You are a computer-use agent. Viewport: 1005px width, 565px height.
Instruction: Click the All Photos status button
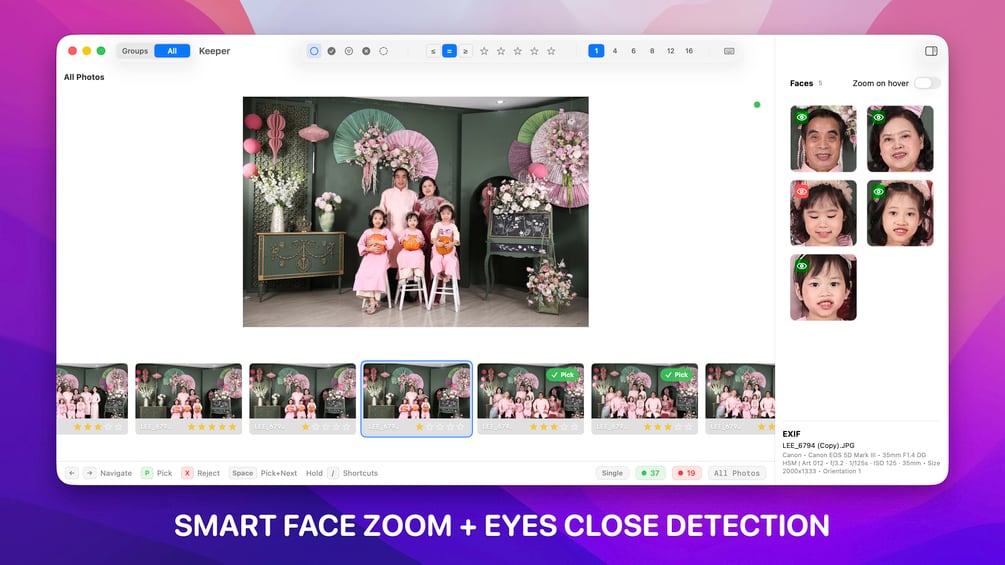pos(736,473)
